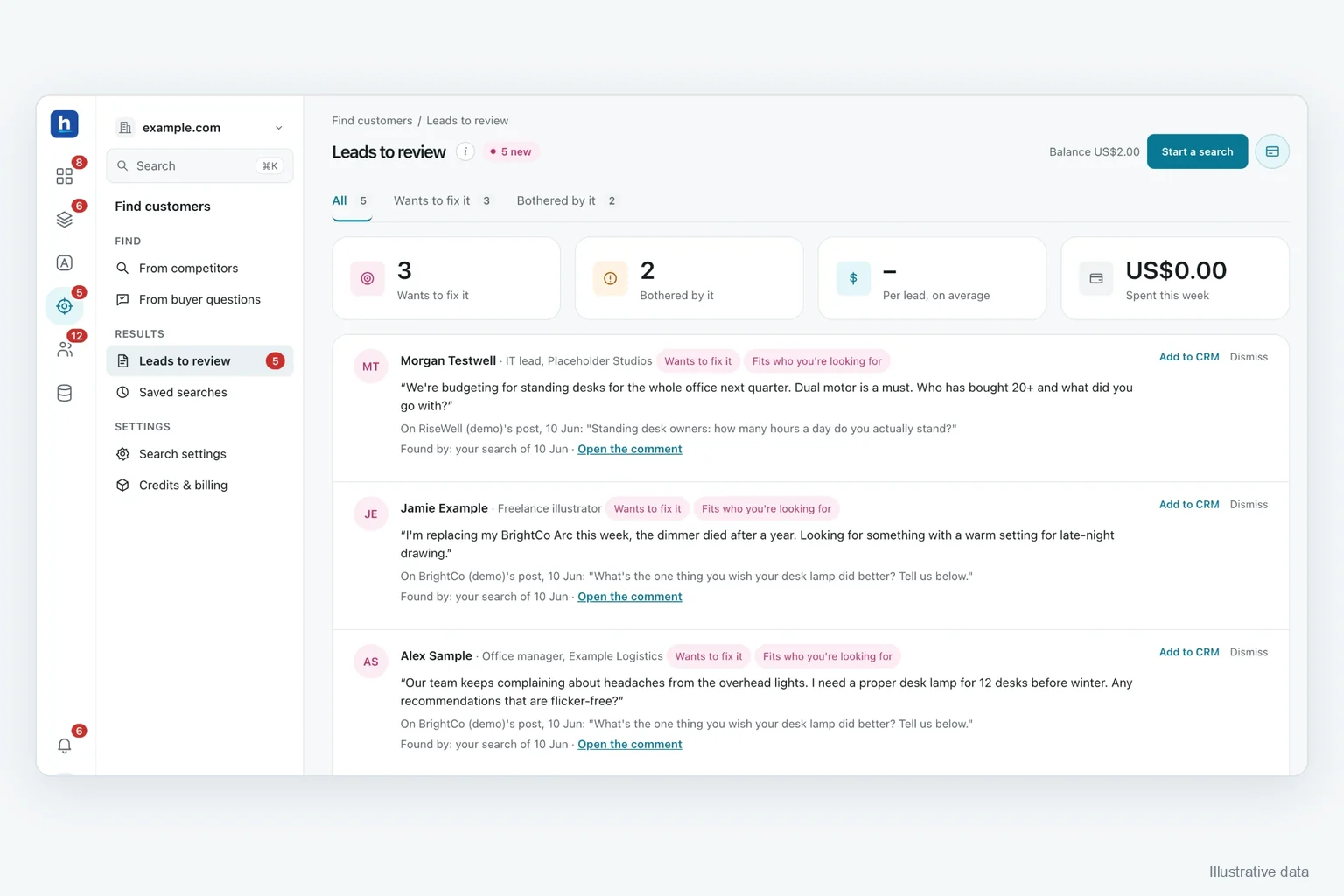Screen dimensions: 1344x896
Task: Click the 5 new badge in the header
Action: click(511, 151)
